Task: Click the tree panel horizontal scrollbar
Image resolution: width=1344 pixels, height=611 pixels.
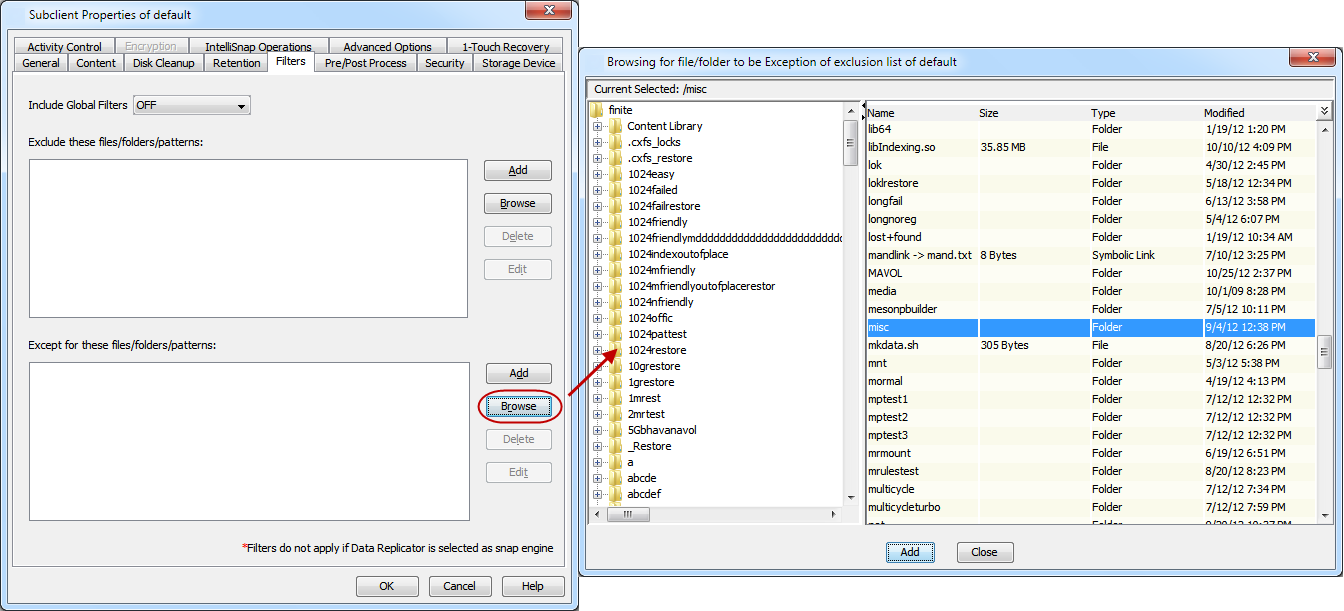Action: (x=630, y=514)
